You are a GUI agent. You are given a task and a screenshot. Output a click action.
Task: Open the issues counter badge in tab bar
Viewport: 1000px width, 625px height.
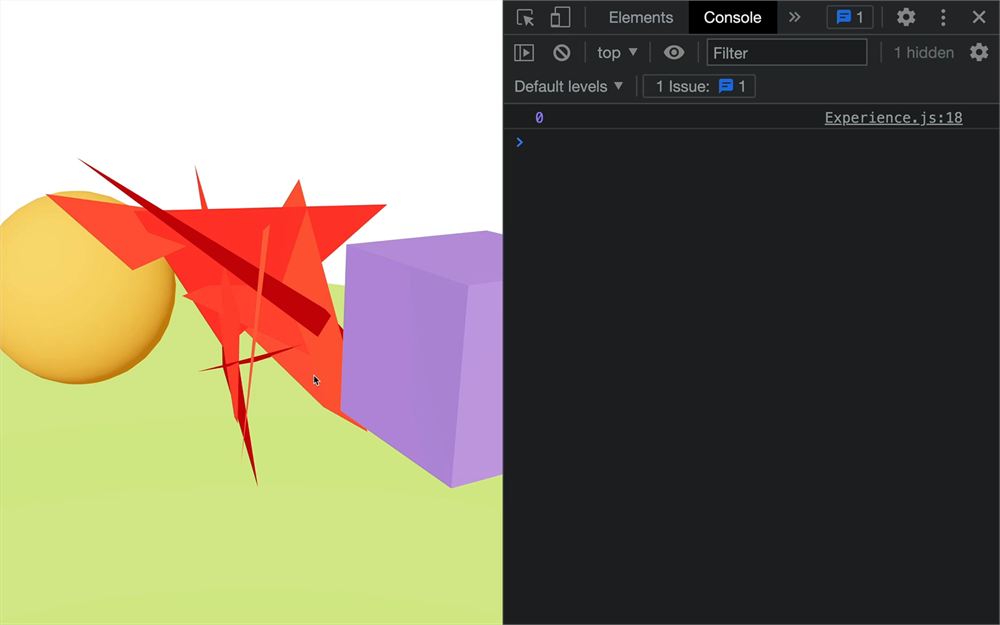click(849, 17)
